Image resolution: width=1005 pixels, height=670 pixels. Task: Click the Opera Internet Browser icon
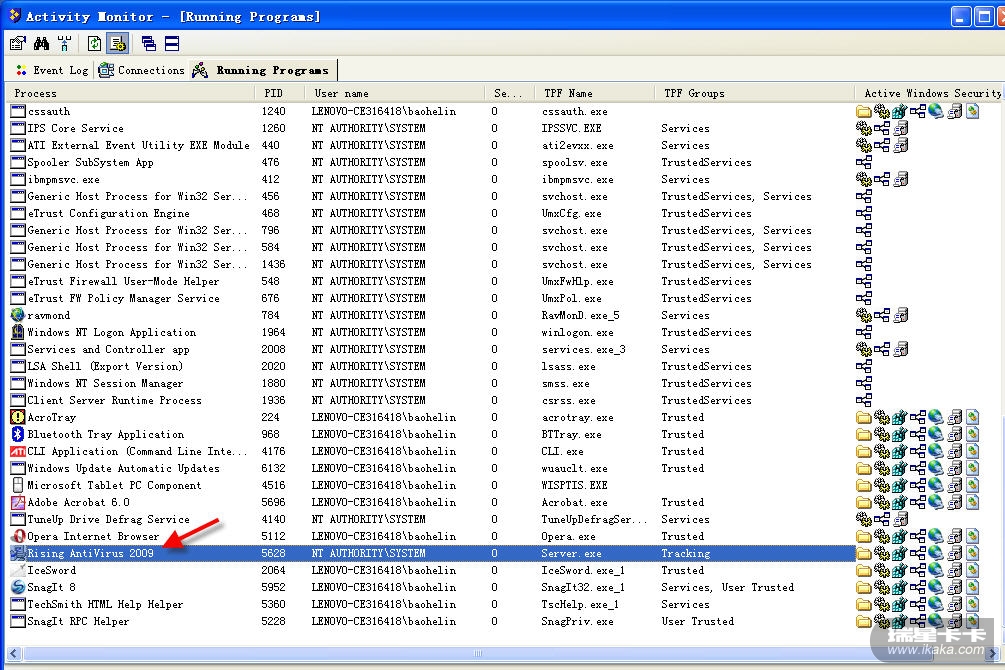[x=18, y=536]
